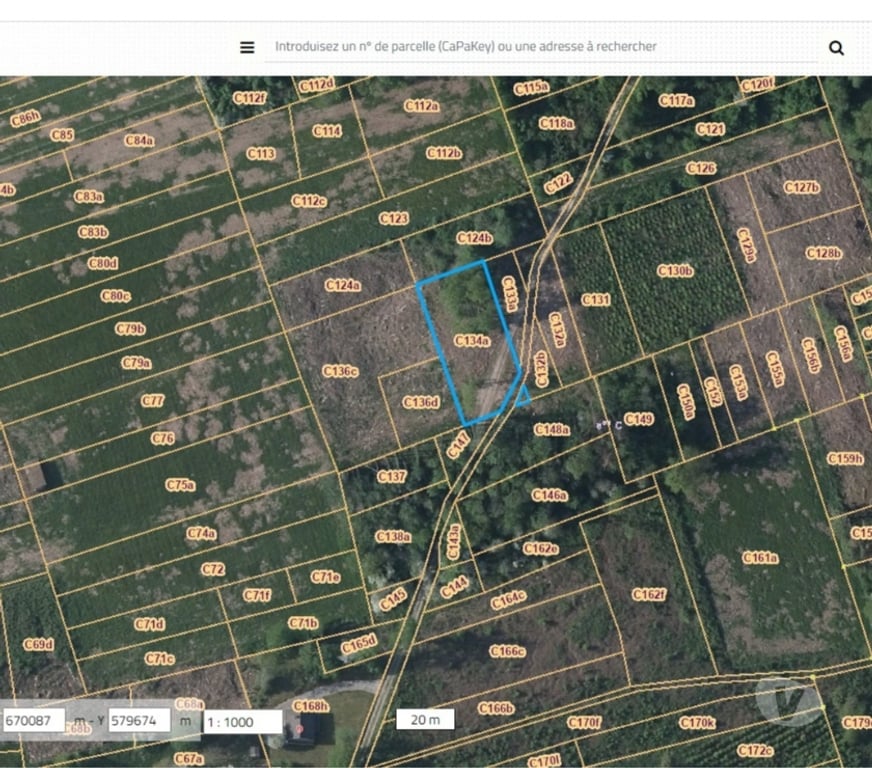The height and width of the screenshot is (768, 872).
Task: Select parcel label C130b
Action: [x=675, y=271]
